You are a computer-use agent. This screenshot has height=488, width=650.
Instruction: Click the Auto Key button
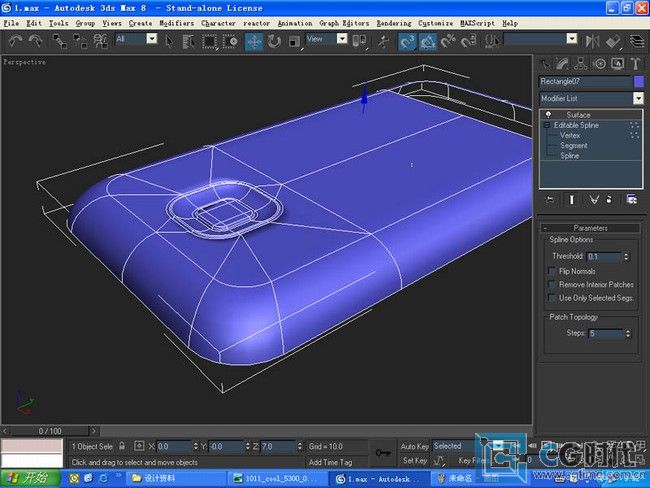[x=414, y=447]
